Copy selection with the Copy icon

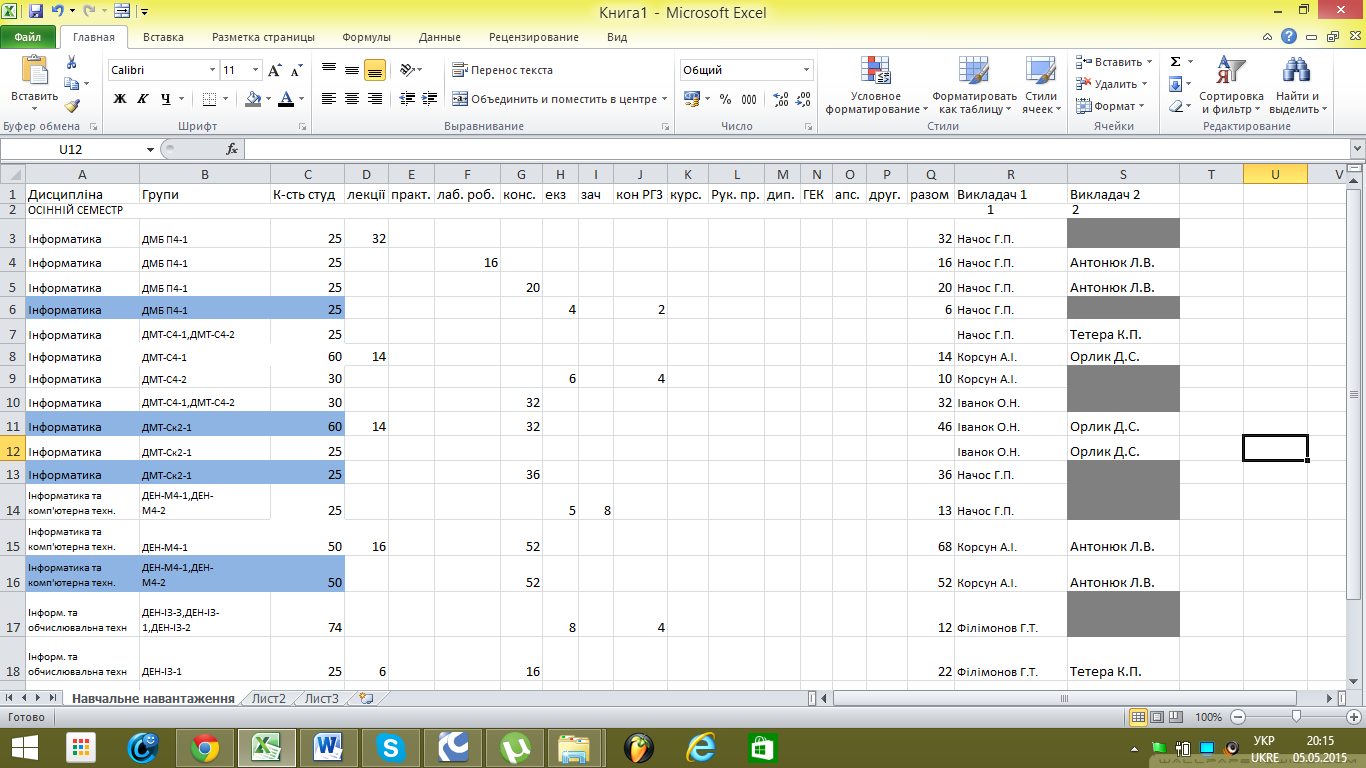[71, 85]
